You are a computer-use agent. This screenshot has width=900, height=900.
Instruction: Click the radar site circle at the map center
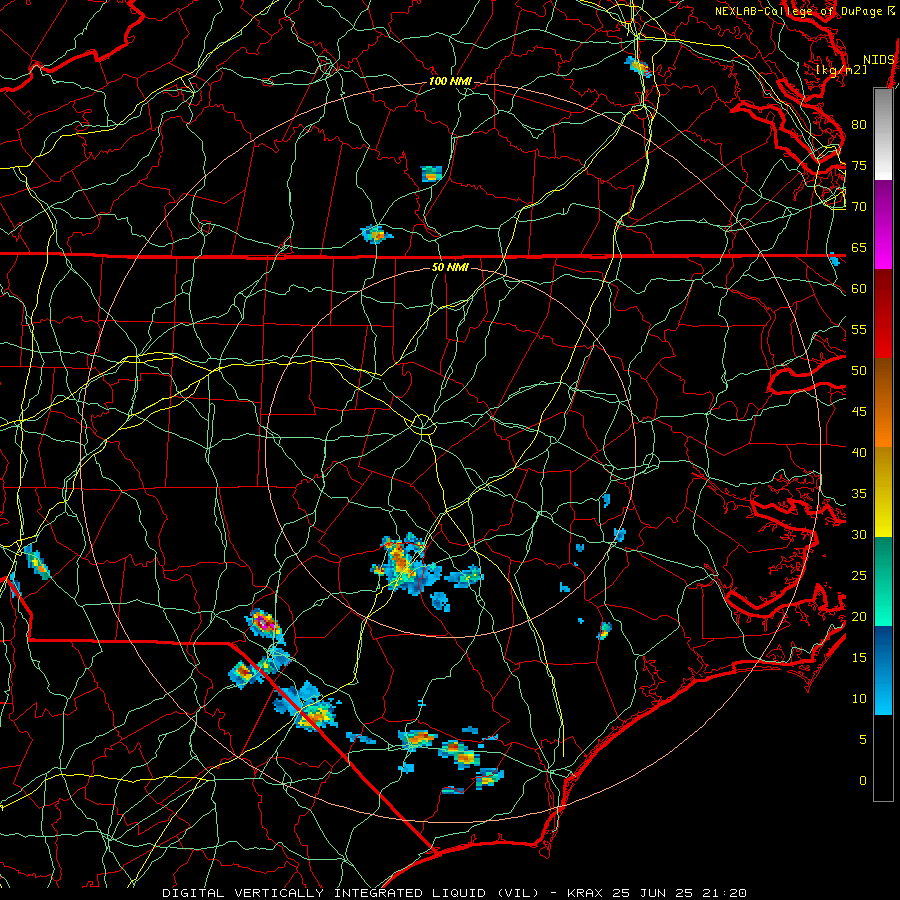tap(422, 424)
